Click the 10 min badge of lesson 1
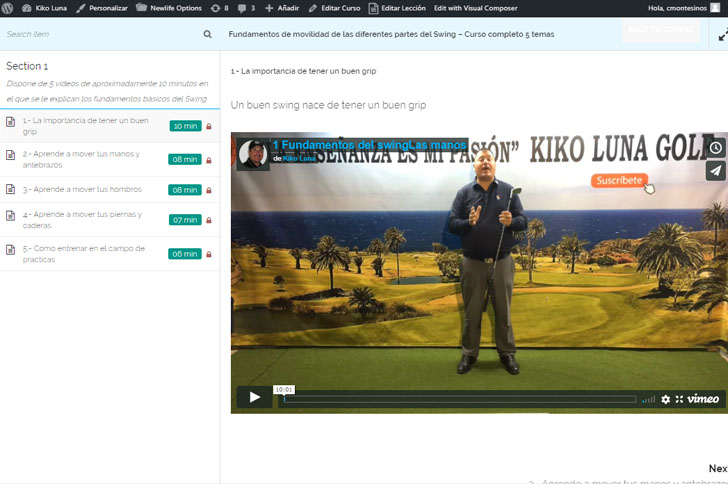The width and height of the screenshot is (728, 484). [x=185, y=126]
